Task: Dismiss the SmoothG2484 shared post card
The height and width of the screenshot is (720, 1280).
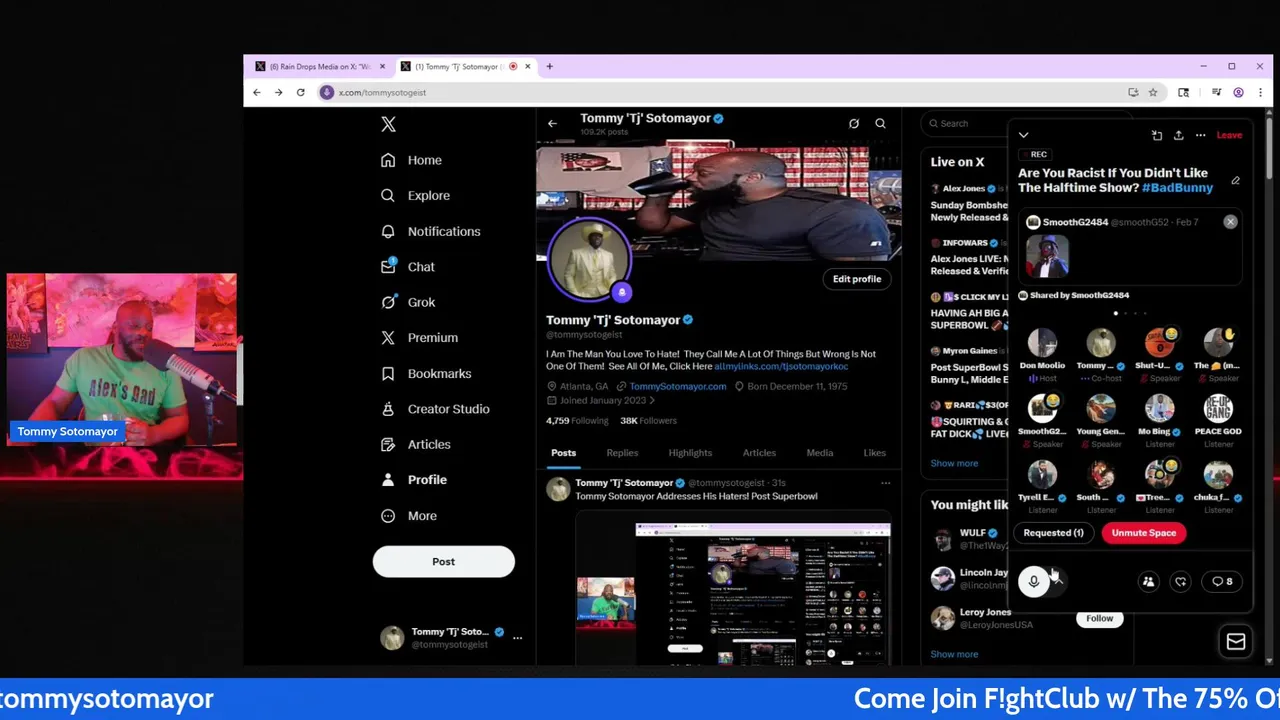Action: pos(1230,222)
